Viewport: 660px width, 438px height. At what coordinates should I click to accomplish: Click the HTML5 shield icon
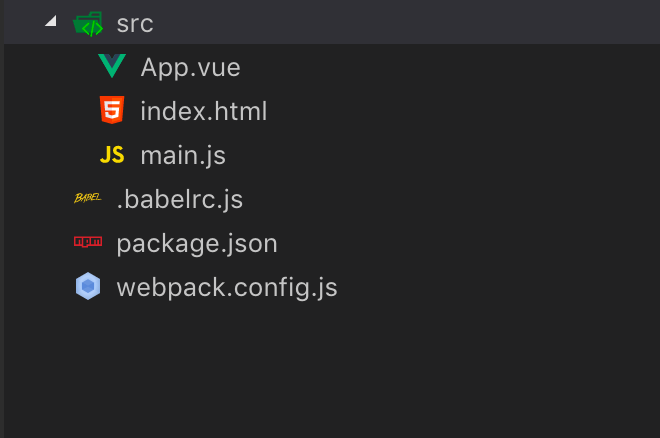pyautogui.click(x=112, y=110)
